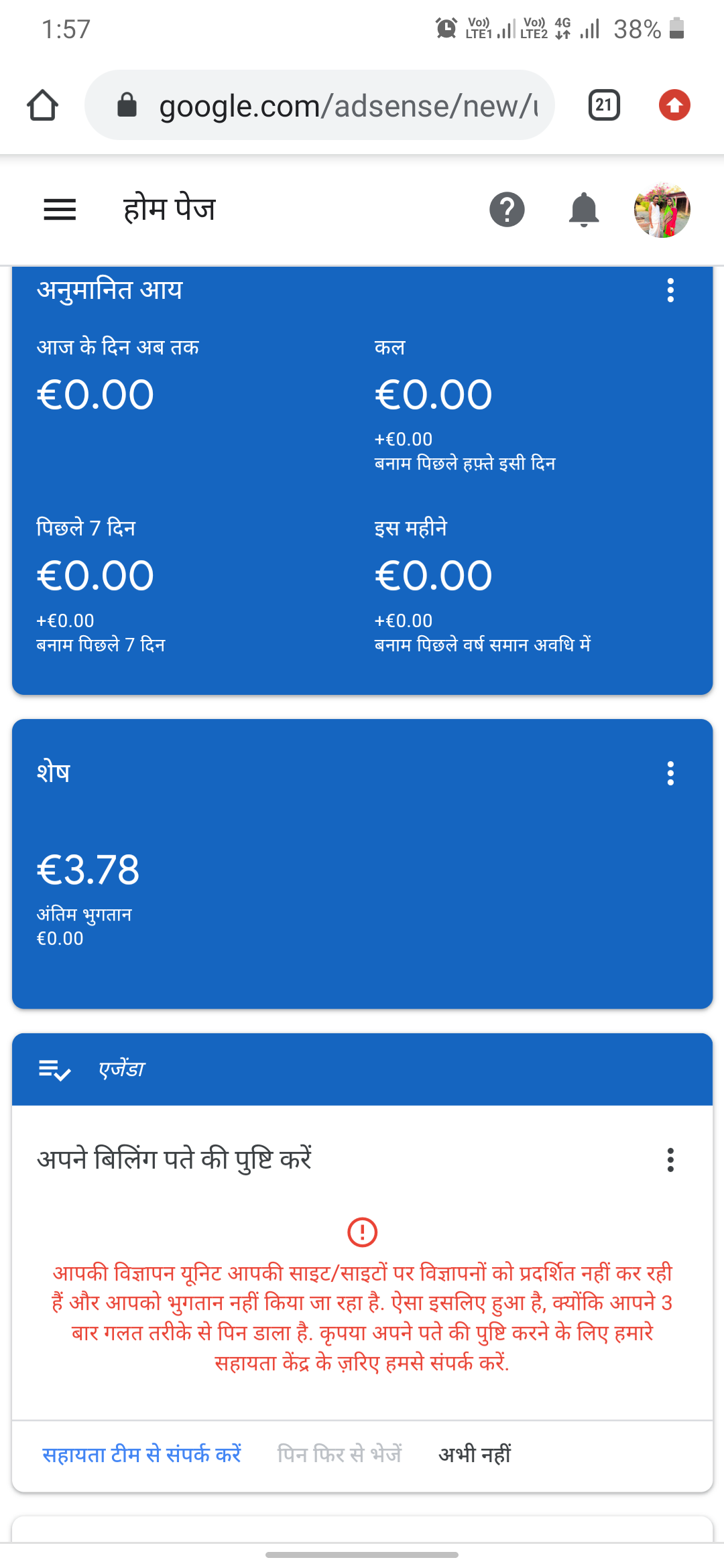Image resolution: width=724 pixels, height=1568 pixels.
Task: Expand three-dot menu on अनुमानित आय card
Action: 670,290
